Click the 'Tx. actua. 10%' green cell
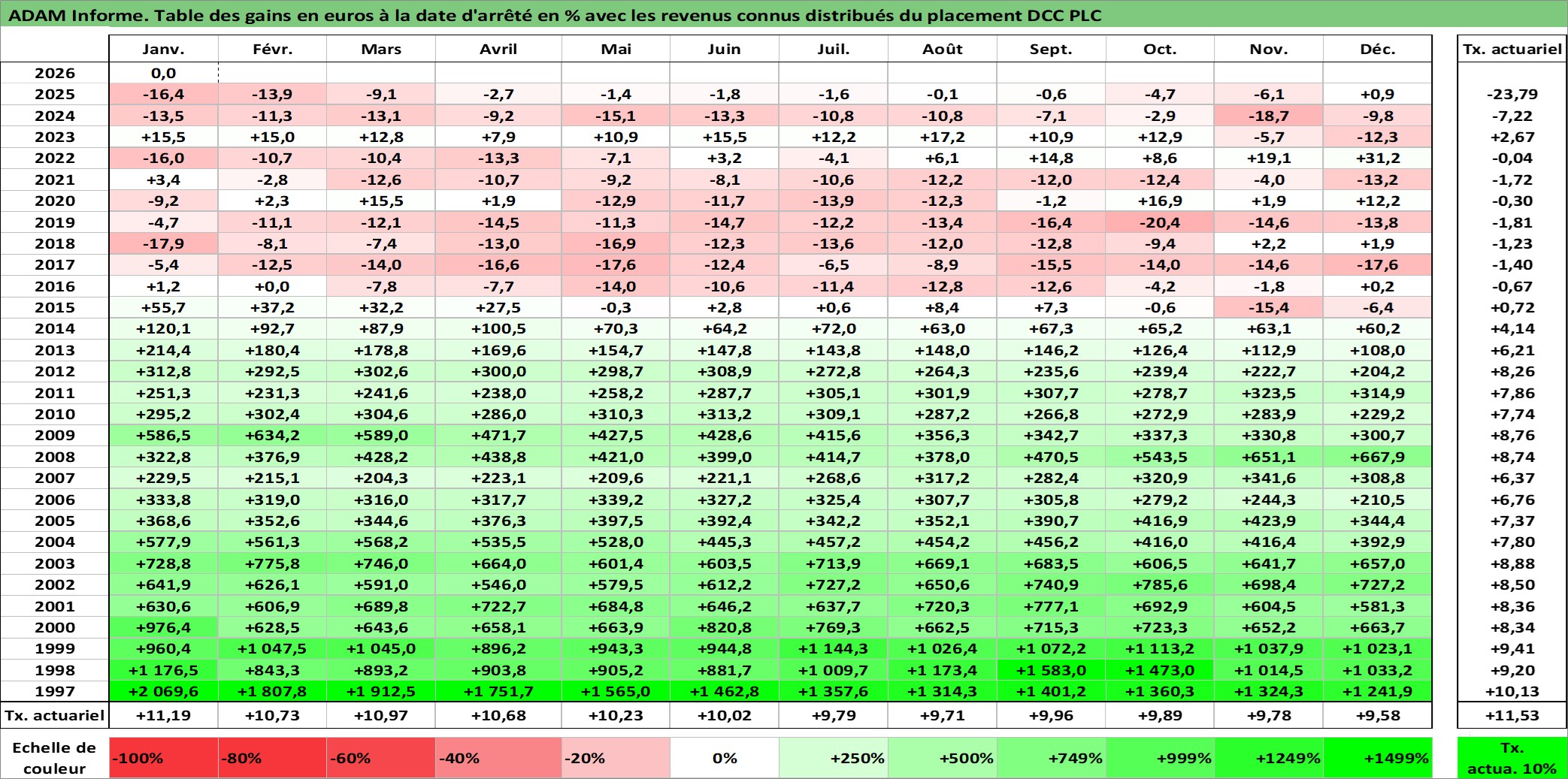 click(1512, 758)
